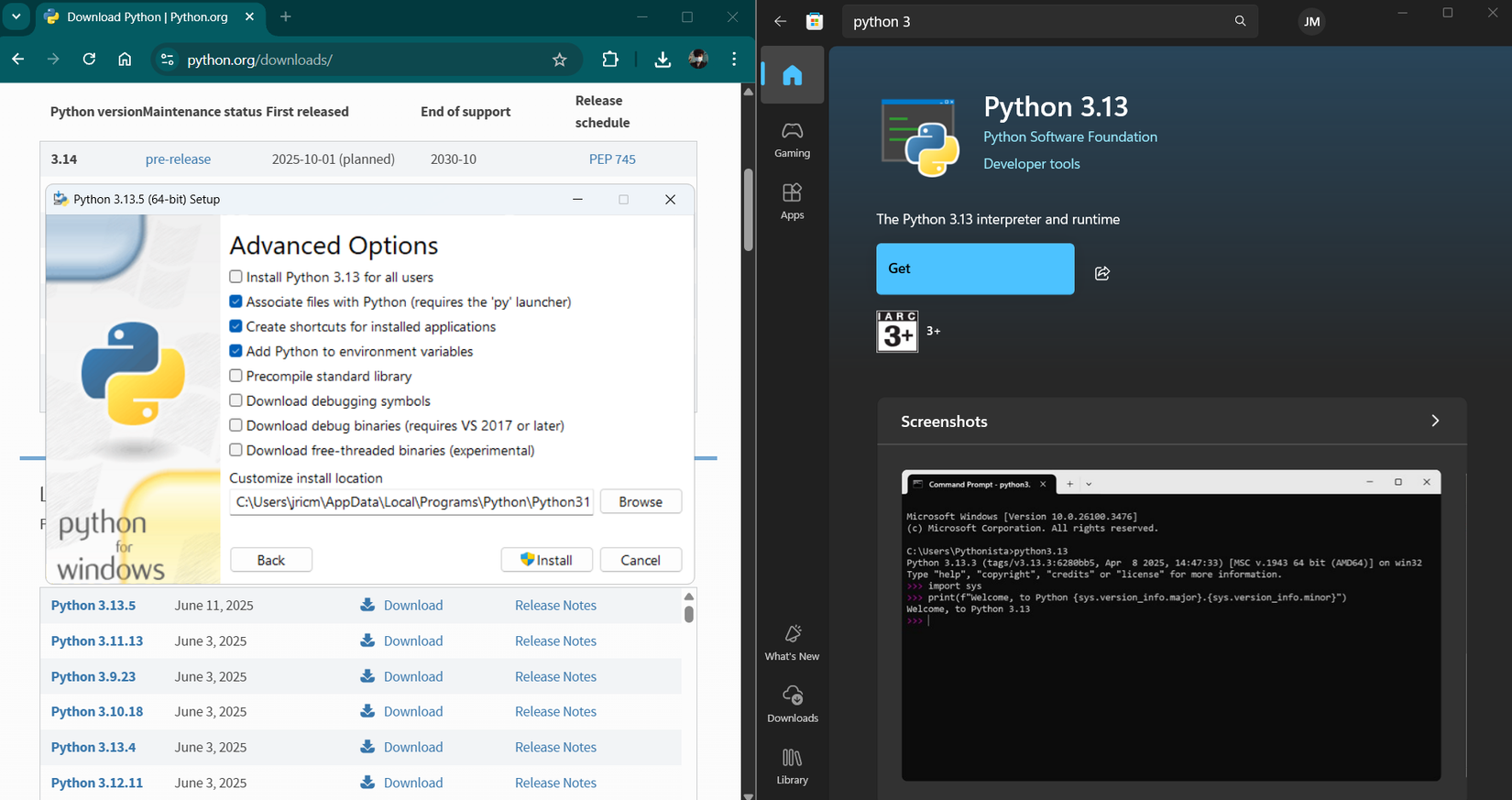Open the Chrome downloads icon

[x=663, y=60]
